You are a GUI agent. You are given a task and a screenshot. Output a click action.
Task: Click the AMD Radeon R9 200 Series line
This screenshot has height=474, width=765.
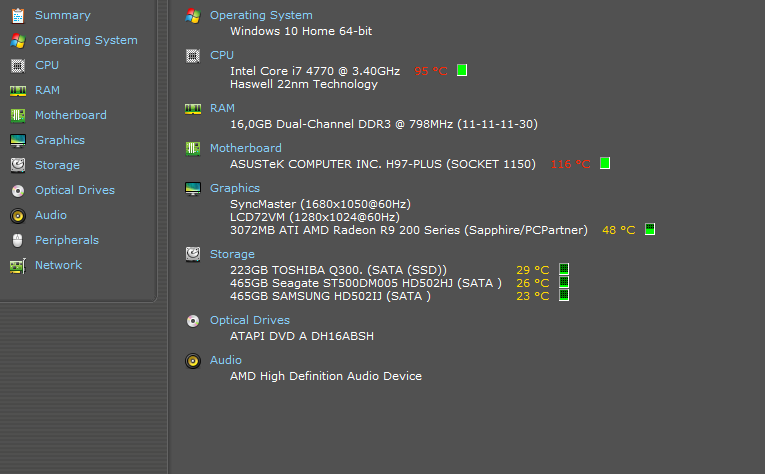click(409, 230)
